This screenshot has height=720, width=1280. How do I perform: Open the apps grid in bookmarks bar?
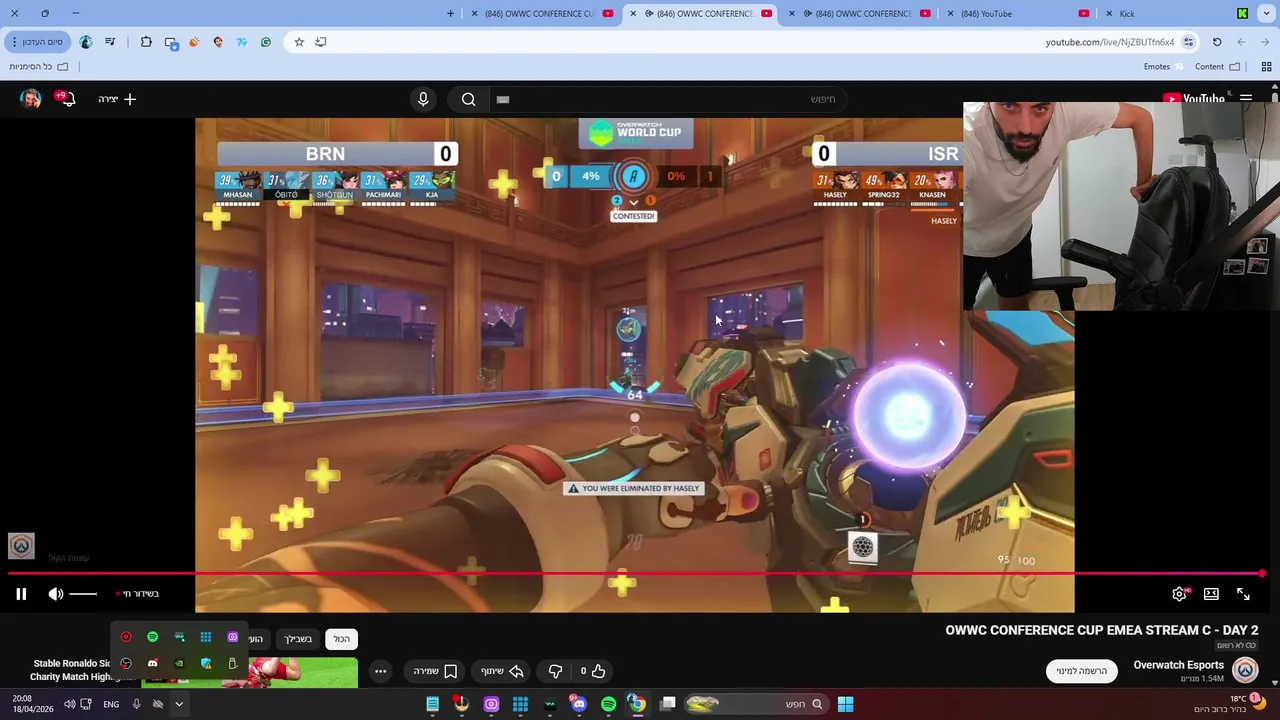[x=1266, y=67]
